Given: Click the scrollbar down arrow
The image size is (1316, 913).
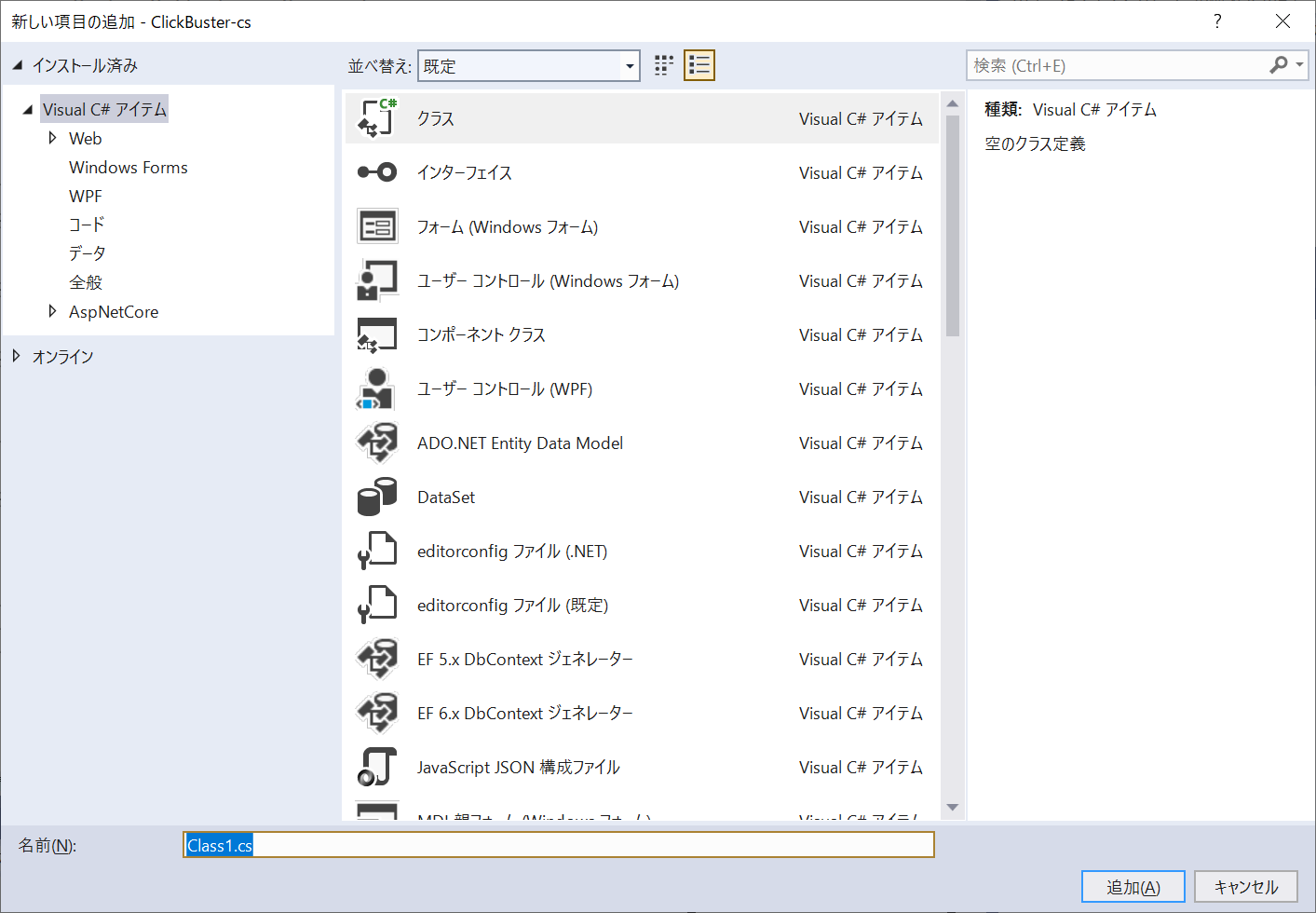Looking at the screenshot, I should [953, 808].
